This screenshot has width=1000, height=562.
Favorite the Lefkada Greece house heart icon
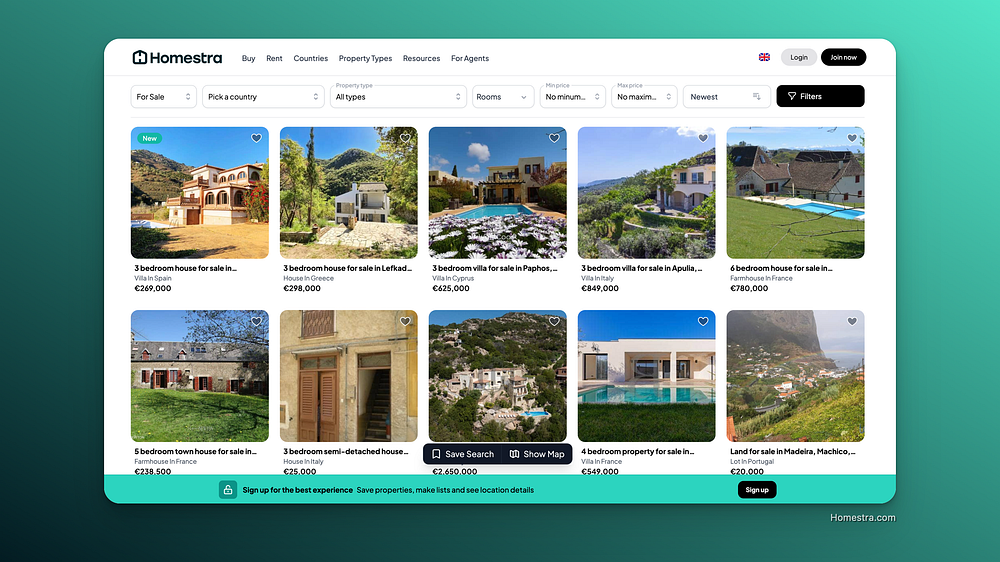coord(405,138)
